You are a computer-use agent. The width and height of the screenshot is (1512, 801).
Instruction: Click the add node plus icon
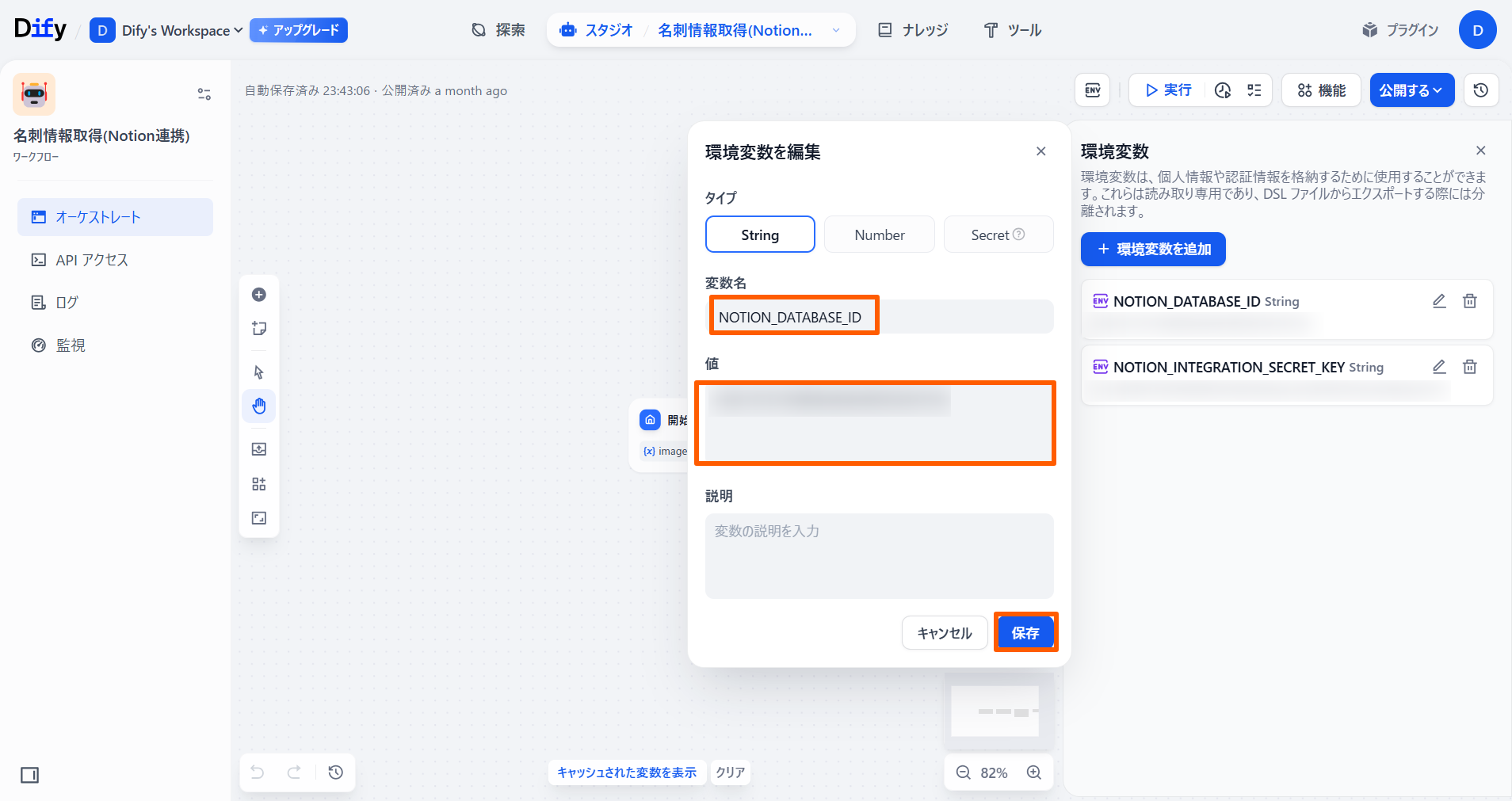pos(259,295)
